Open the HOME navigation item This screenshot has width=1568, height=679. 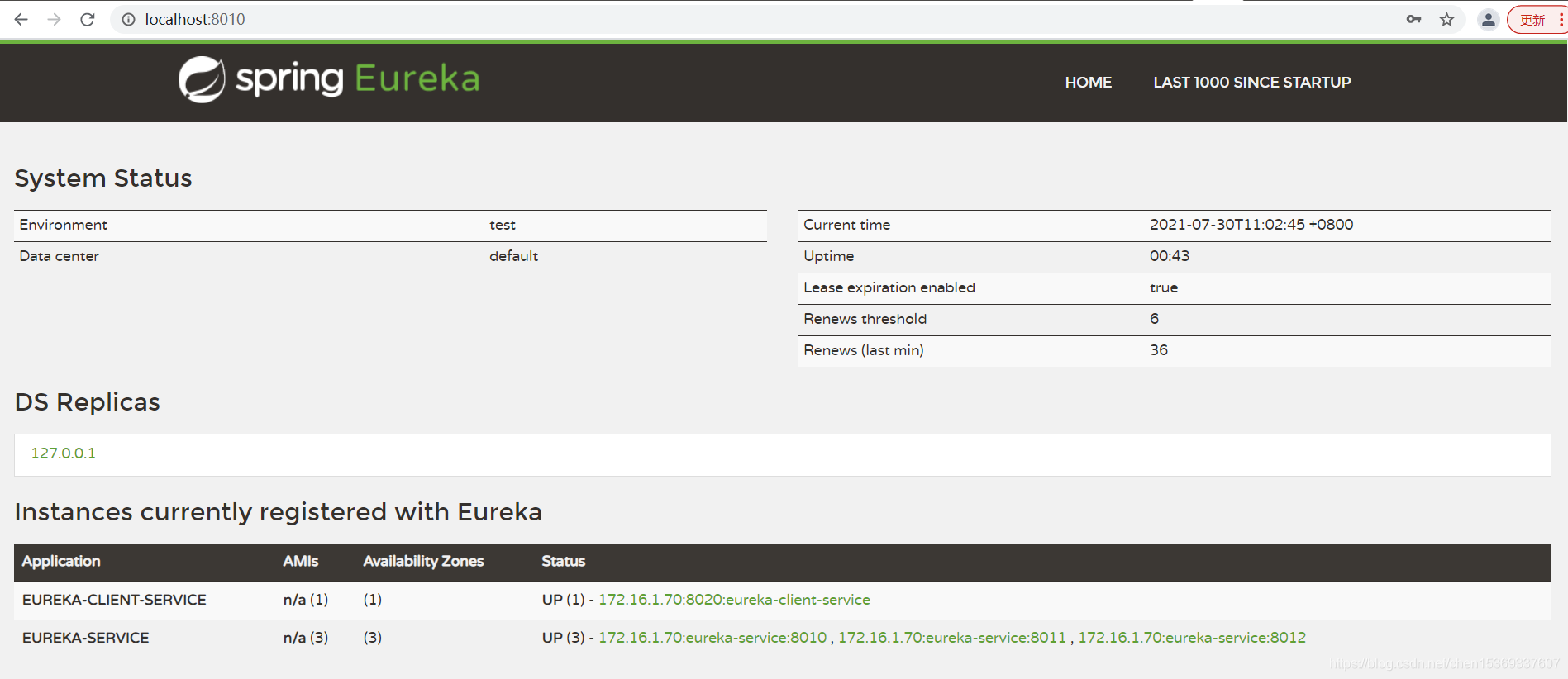coord(1088,83)
